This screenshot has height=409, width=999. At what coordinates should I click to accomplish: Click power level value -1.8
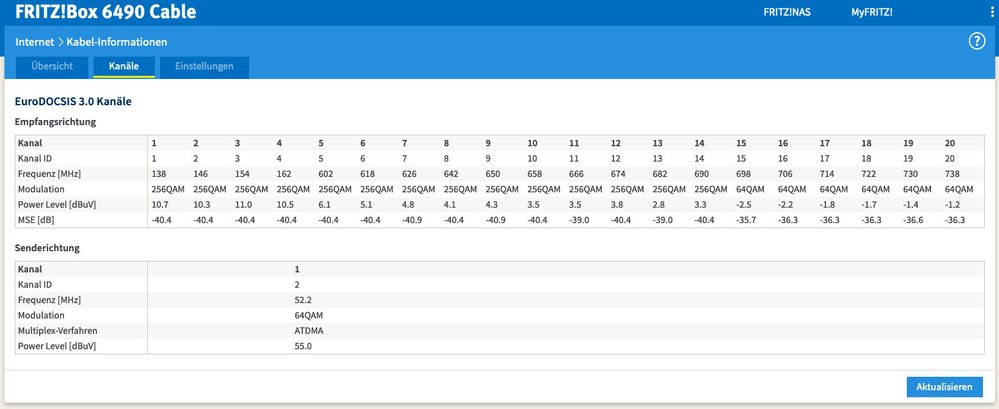[827, 204]
